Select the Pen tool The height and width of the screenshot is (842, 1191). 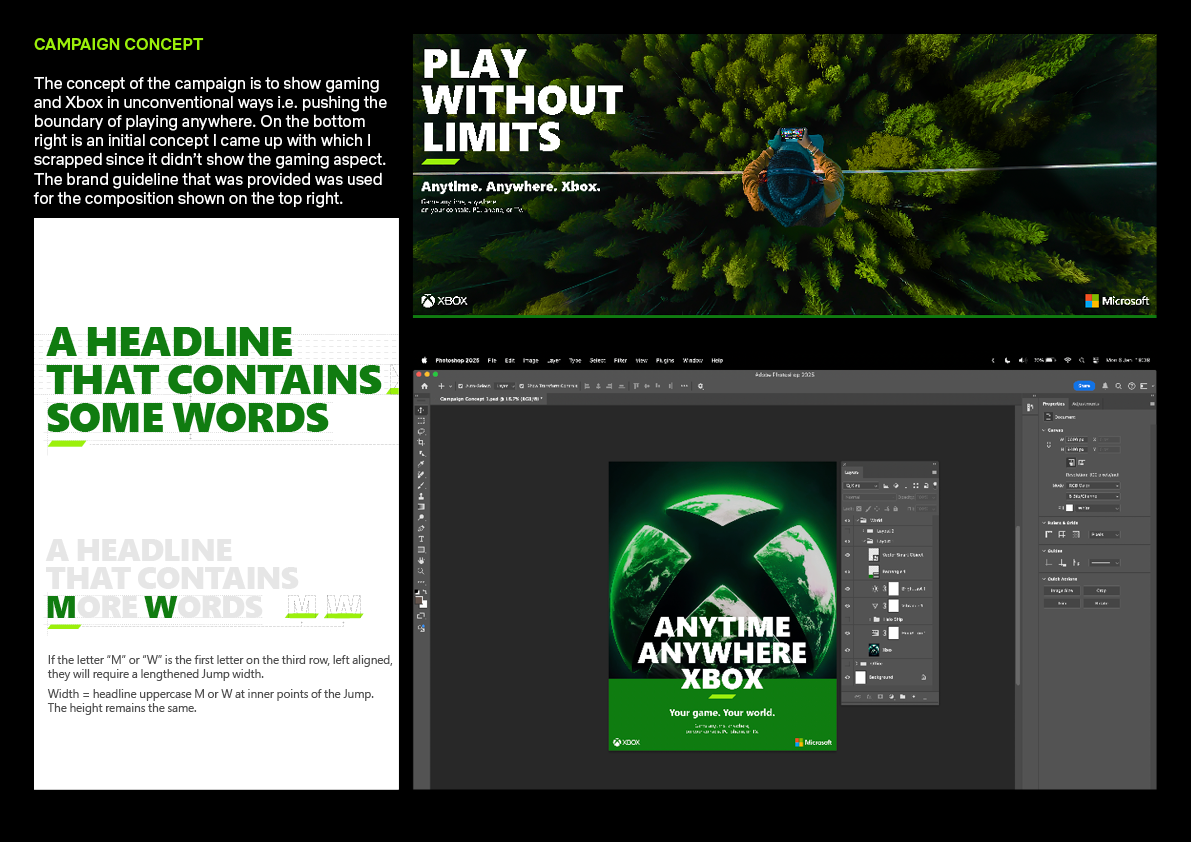[421, 528]
